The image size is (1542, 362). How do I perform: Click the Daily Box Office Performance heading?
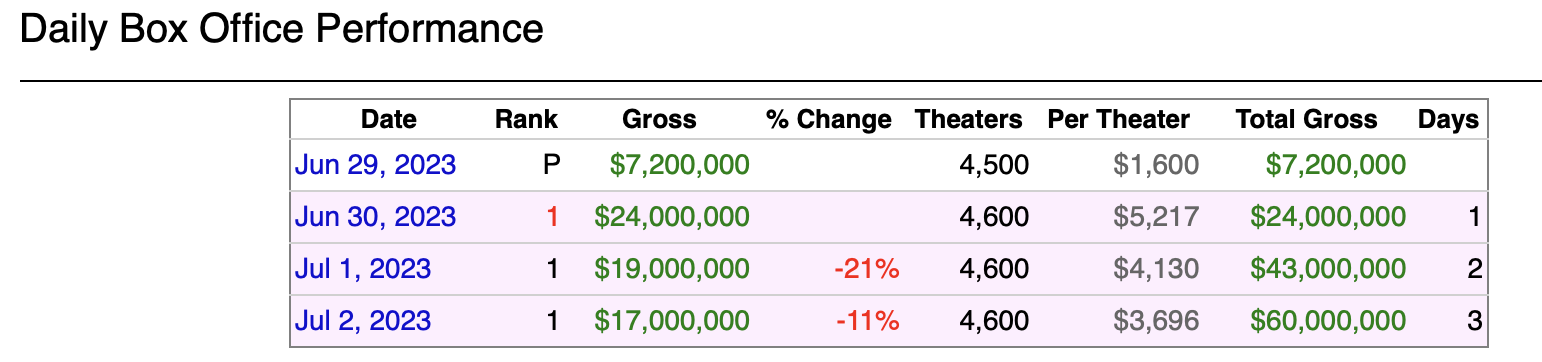pyautogui.click(x=281, y=28)
